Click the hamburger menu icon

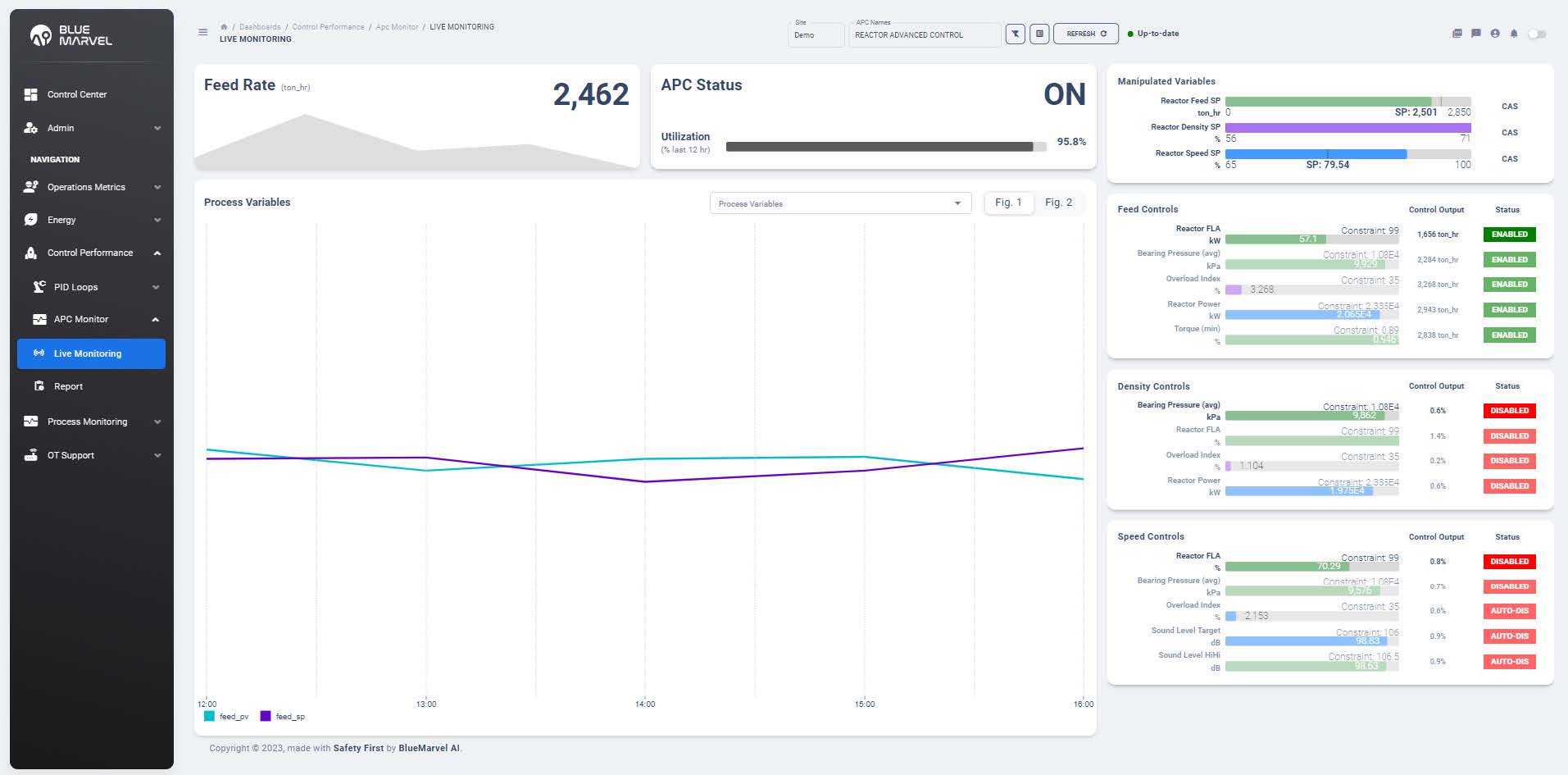pos(203,33)
